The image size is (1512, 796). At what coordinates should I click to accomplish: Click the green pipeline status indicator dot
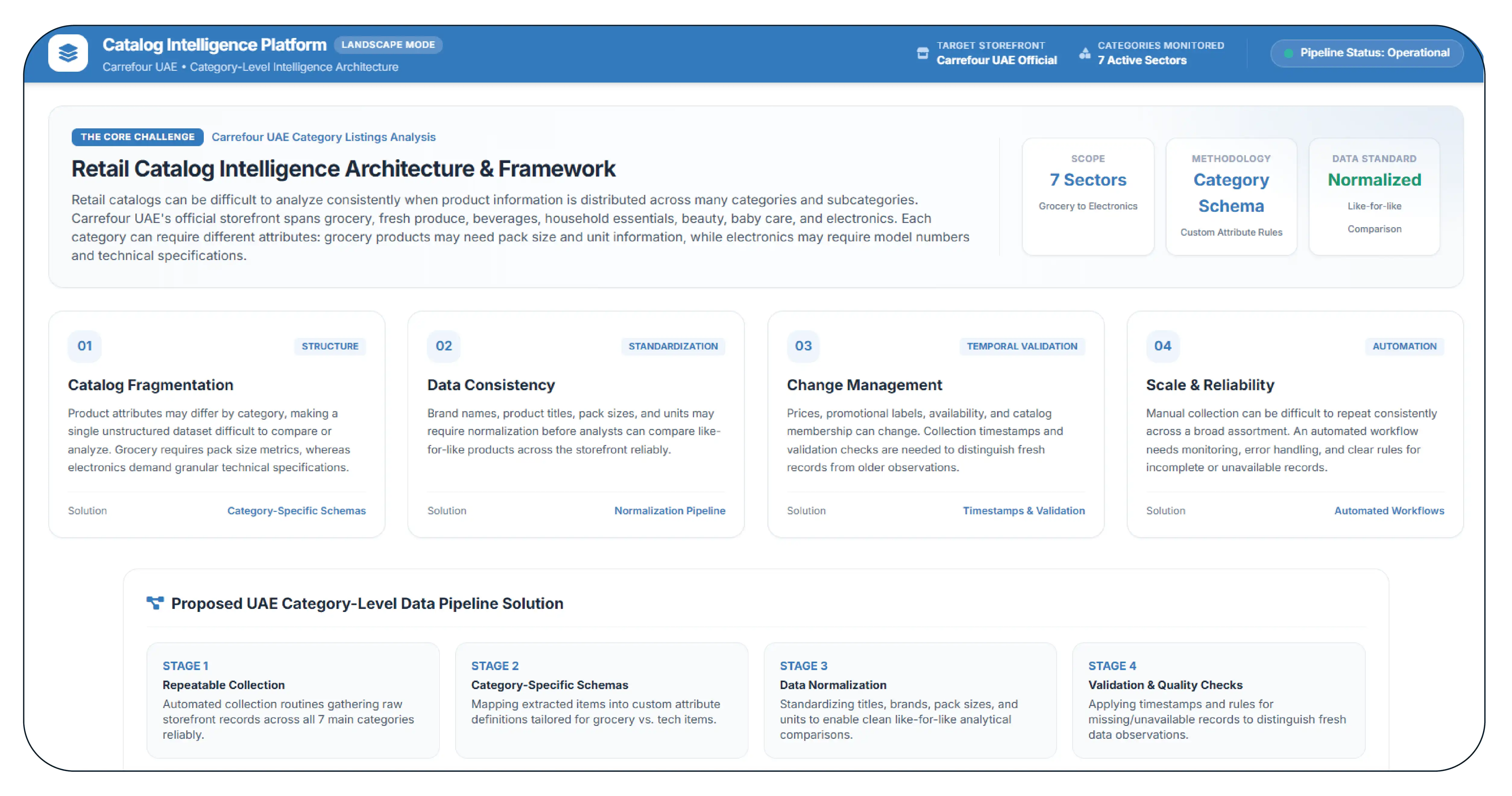pyautogui.click(x=1288, y=53)
